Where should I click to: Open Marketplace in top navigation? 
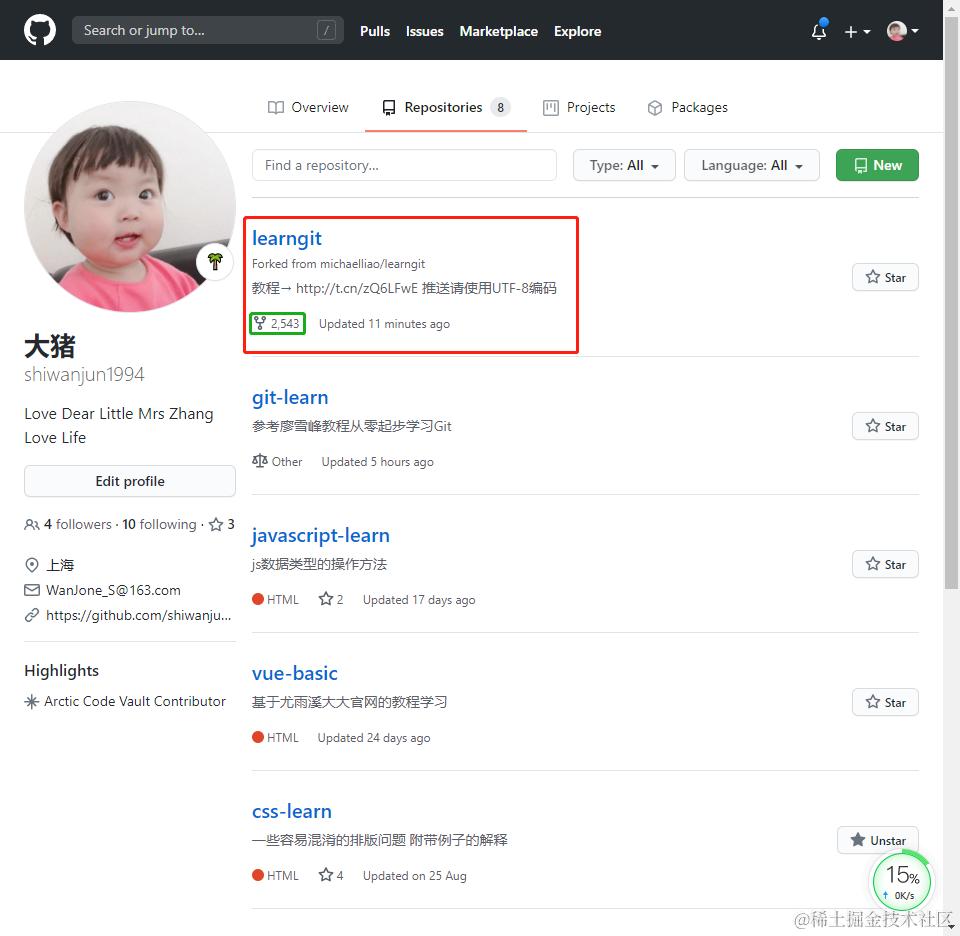coord(498,31)
